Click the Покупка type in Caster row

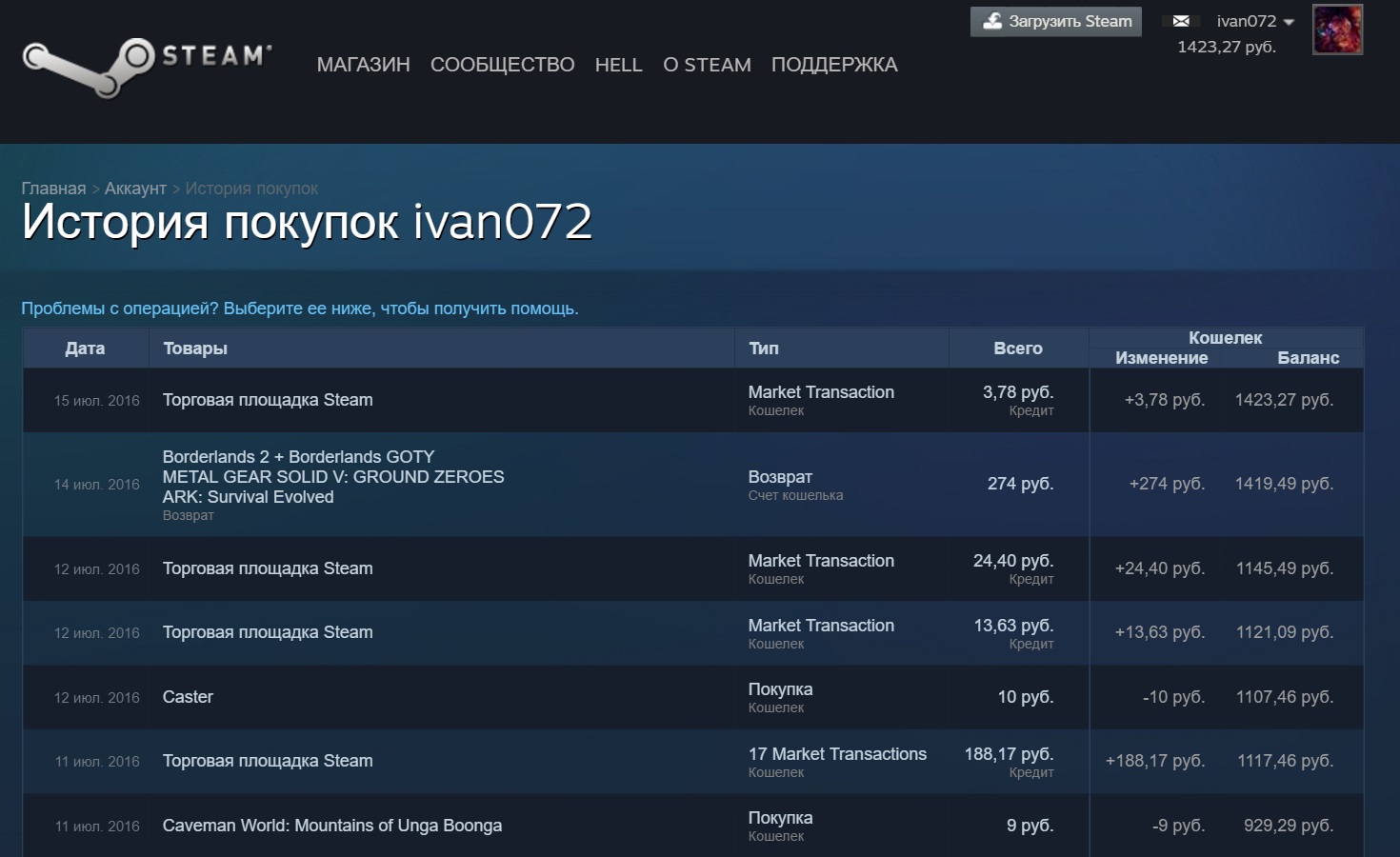tap(780, 698)
